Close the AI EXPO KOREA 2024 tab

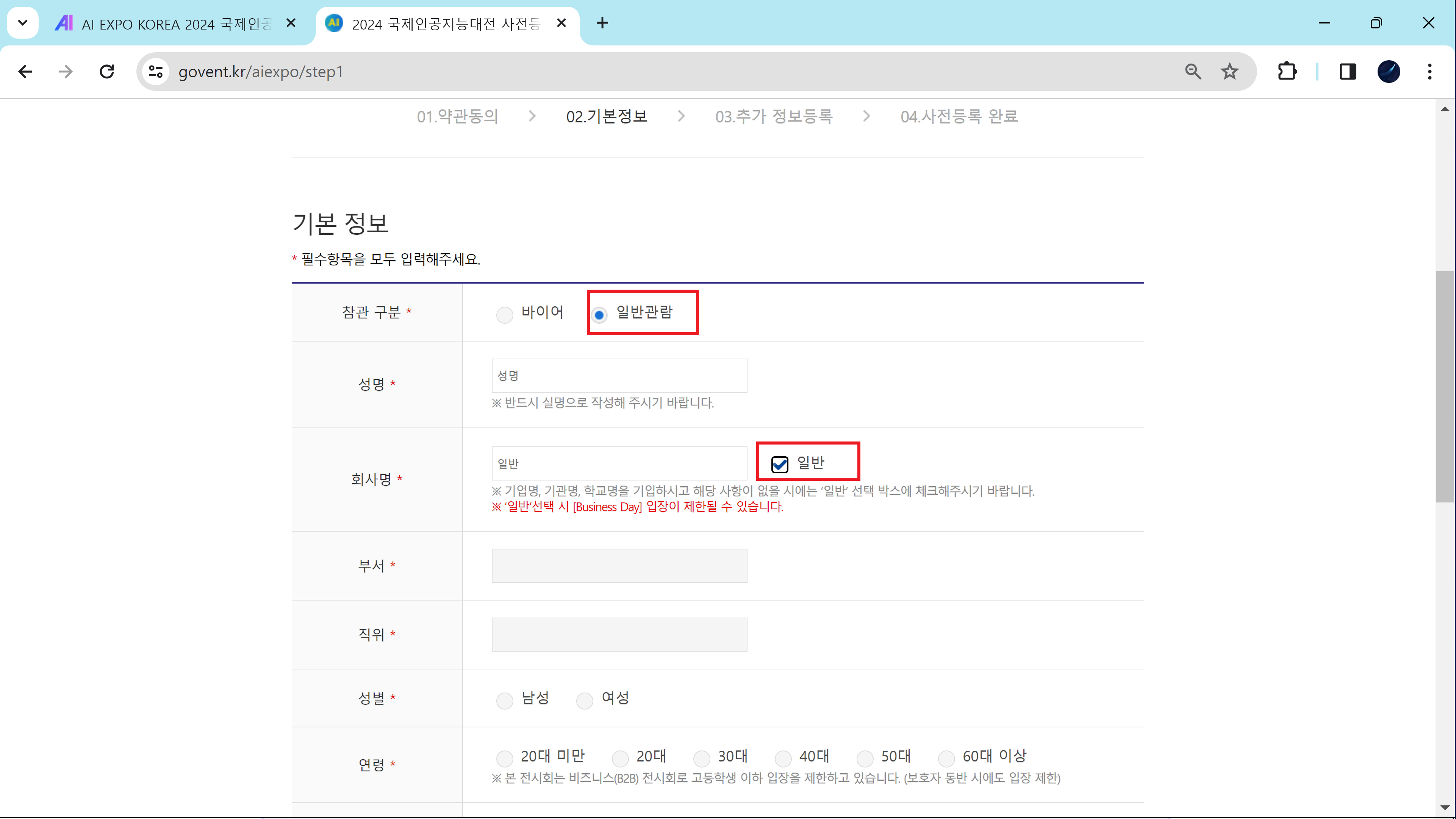coord(291,23)
